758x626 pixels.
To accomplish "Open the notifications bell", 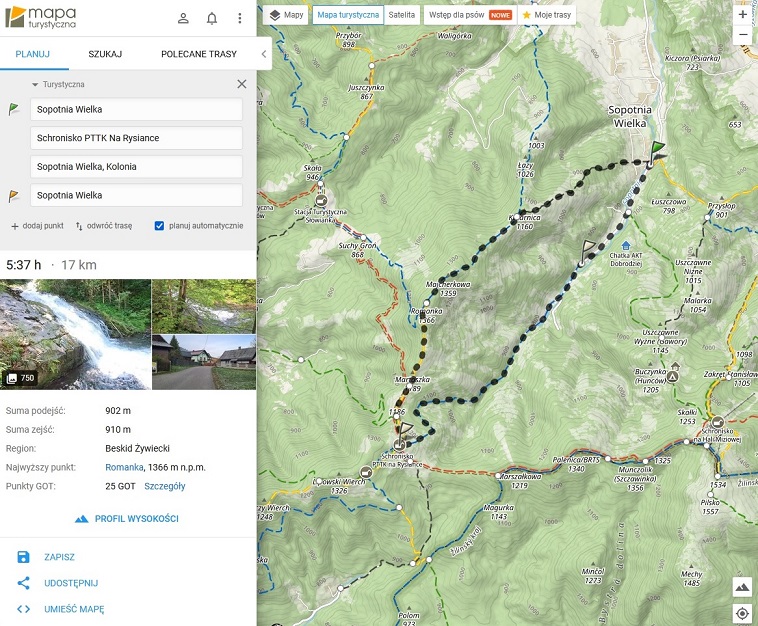I will [212, 18].
